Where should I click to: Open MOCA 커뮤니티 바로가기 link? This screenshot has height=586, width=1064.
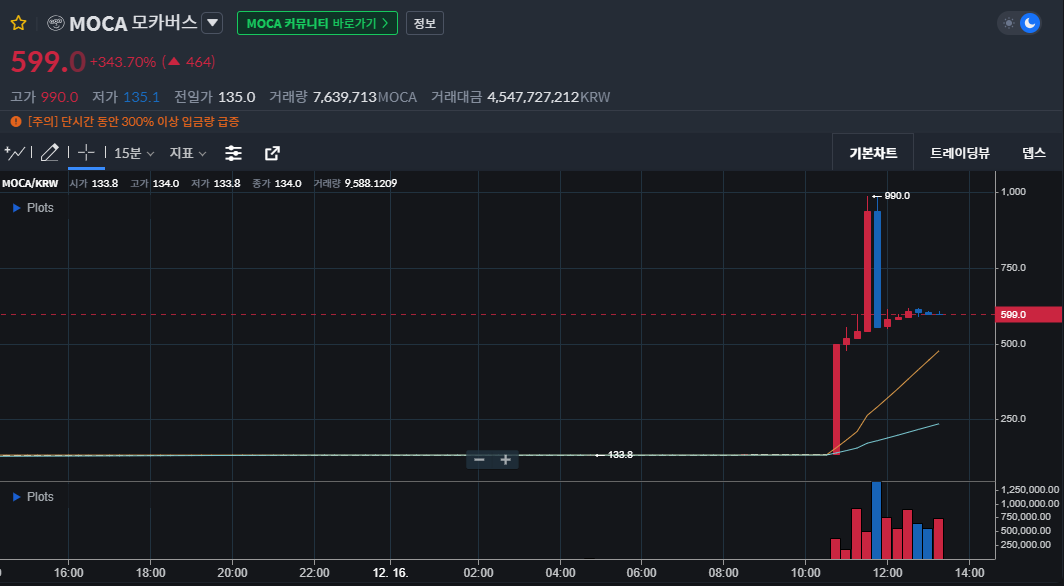(317, 23)
